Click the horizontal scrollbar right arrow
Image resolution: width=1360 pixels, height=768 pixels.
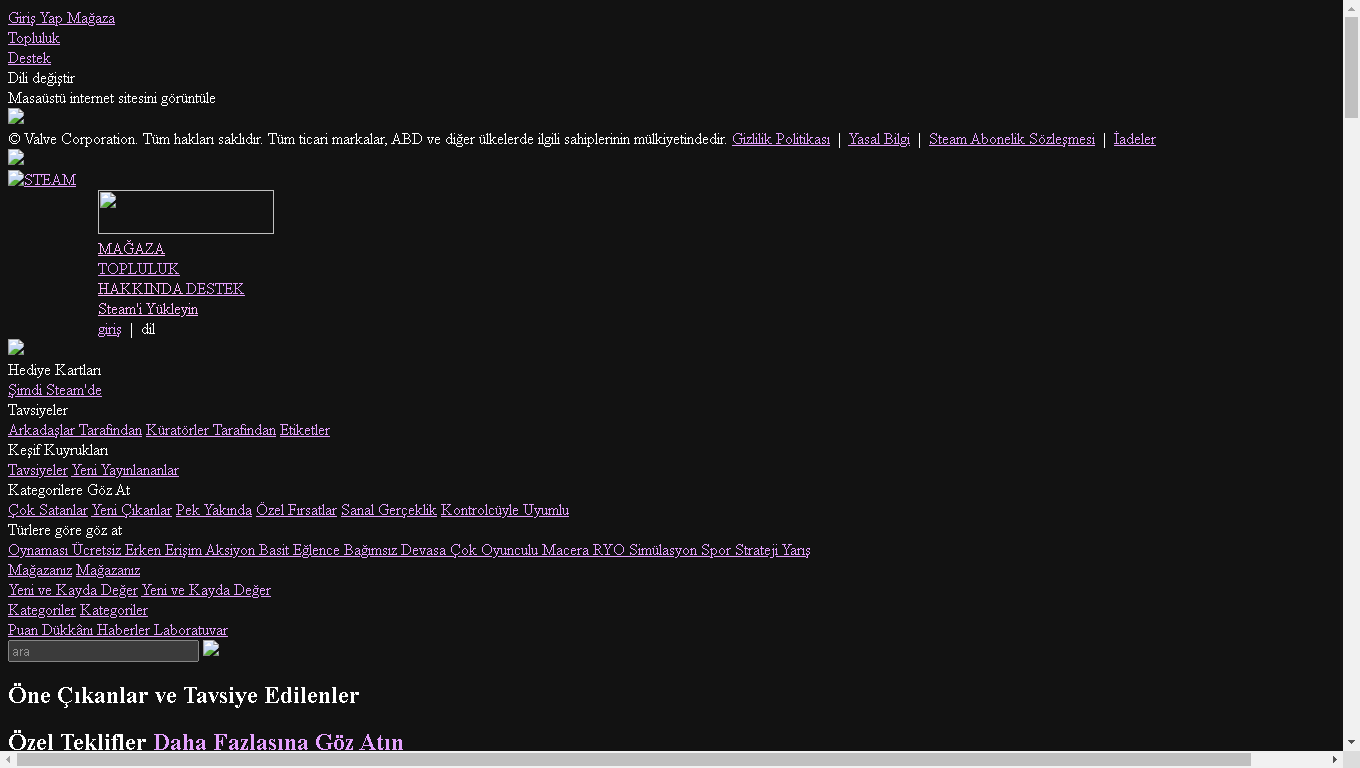click(x=1334, y=759)
